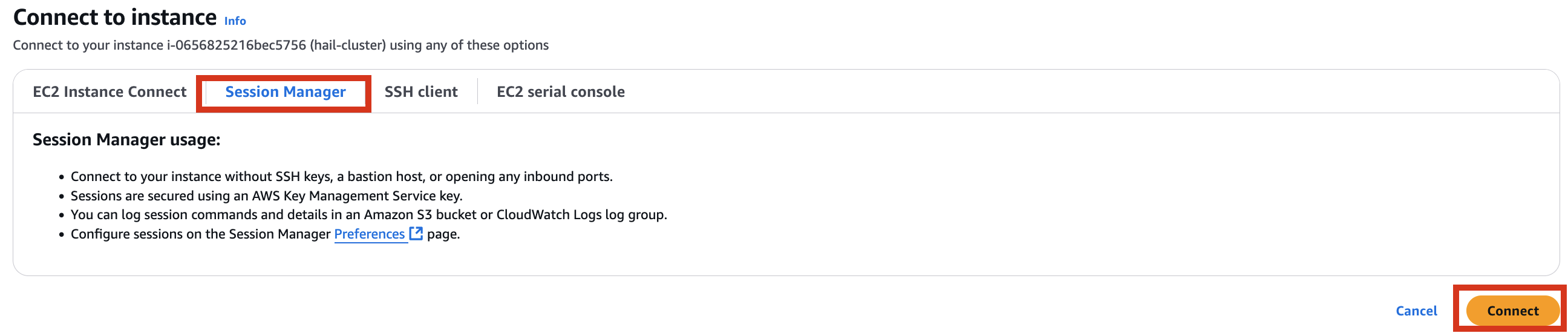This screenshot has width=1568, height=333.
Task: Click the orange Connect button
Action: coord(1512,311)
